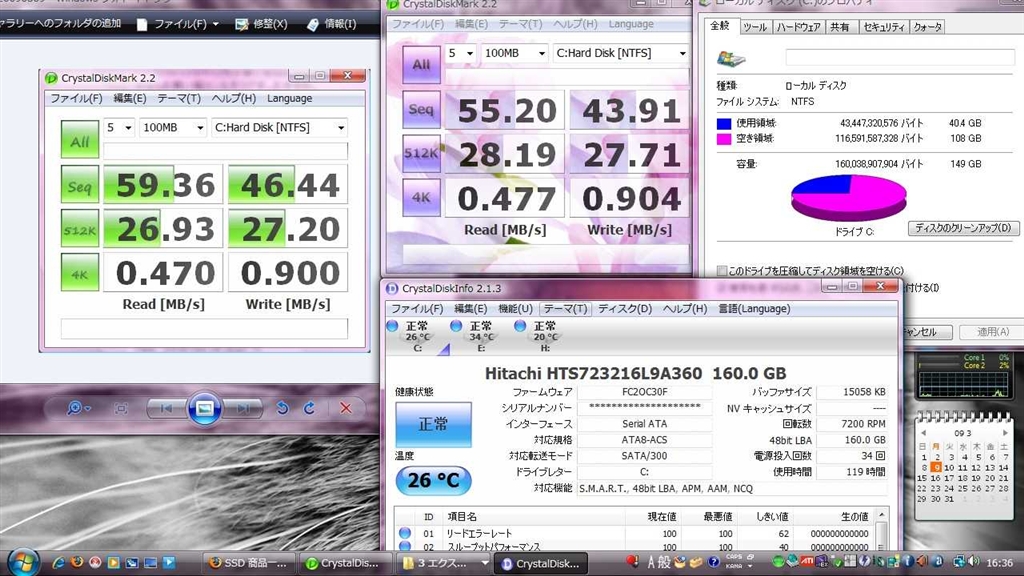This screenshot has width=1024, height=576.
Task: Click the 26 °C temperature indicator
Action: pyautogui.click(x=433, y=481)
